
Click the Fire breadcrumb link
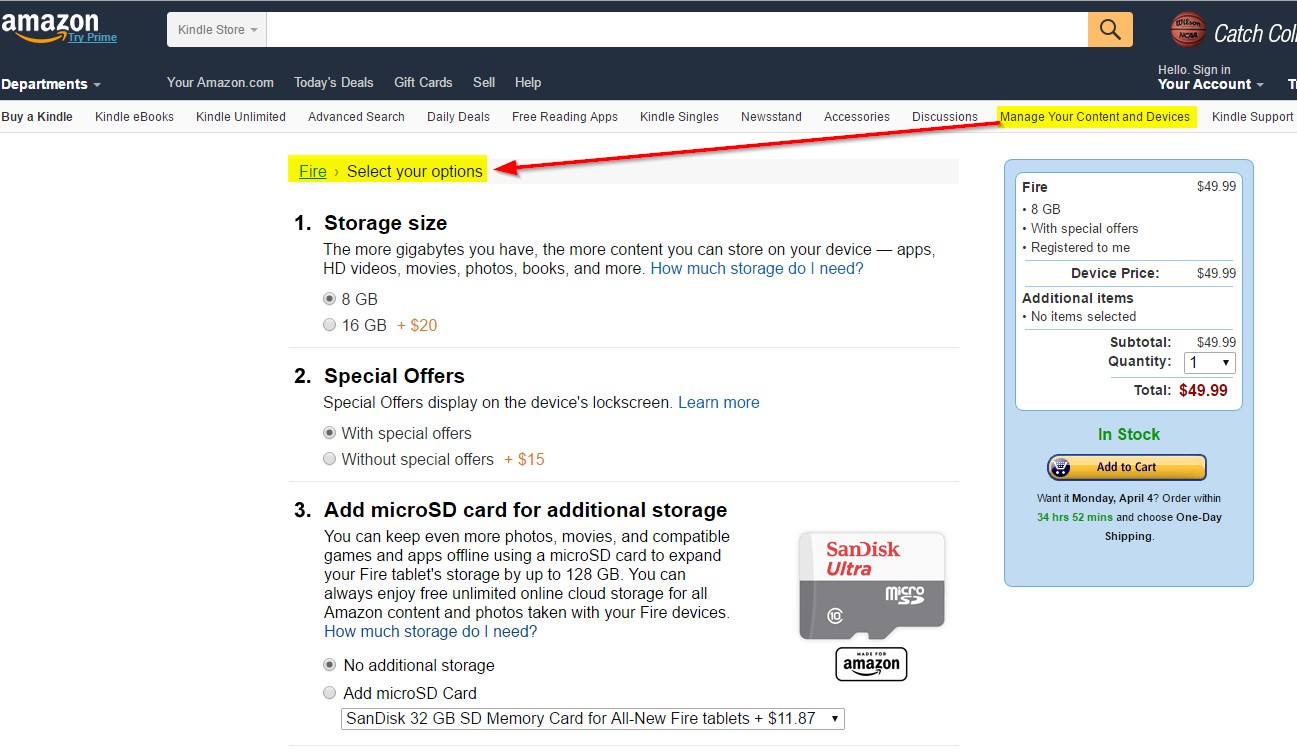[313, 171]
